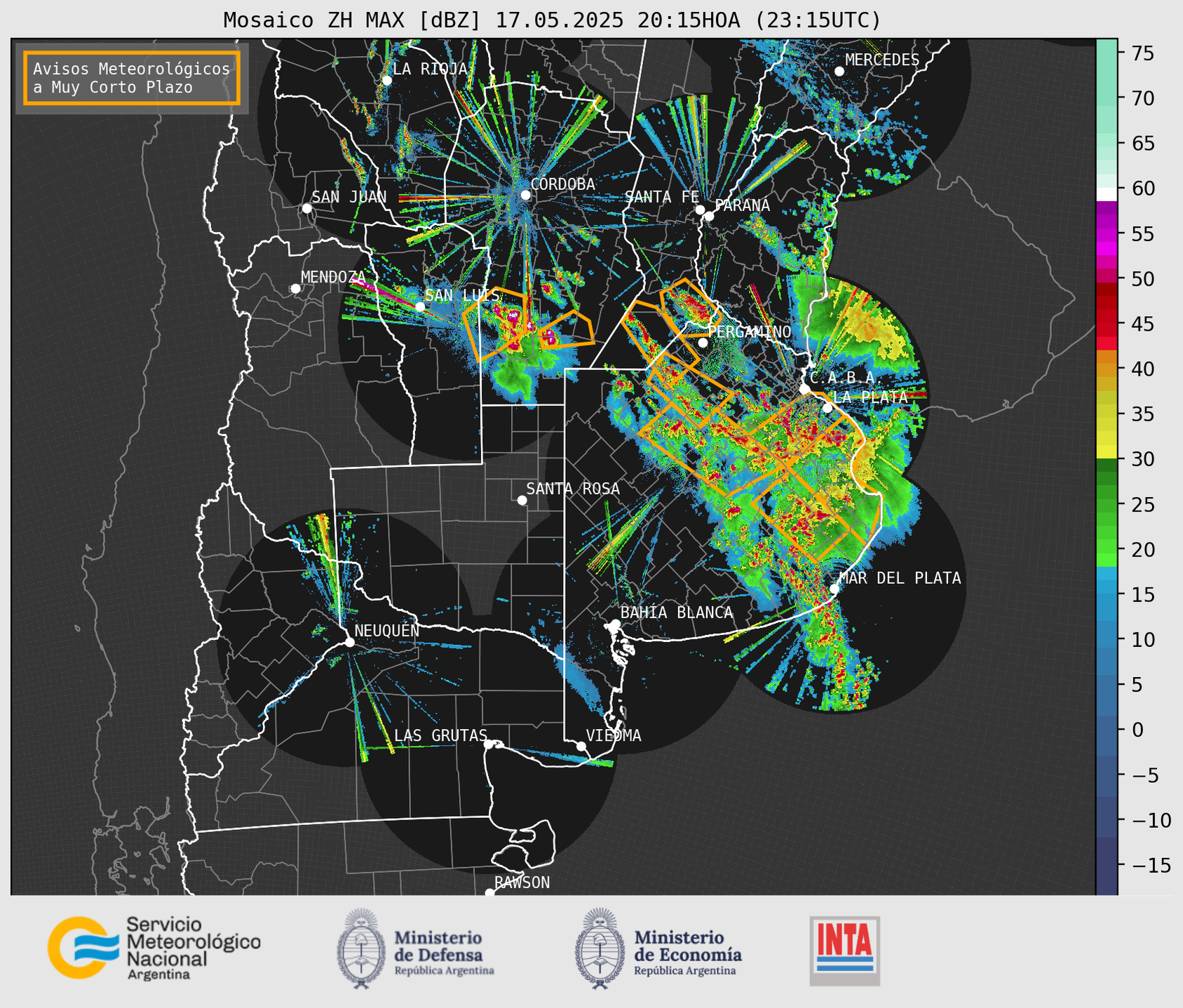Click the NEUQUÉN city label
The height and width of the screenshot is (1008, 1183).
point(387,631)
